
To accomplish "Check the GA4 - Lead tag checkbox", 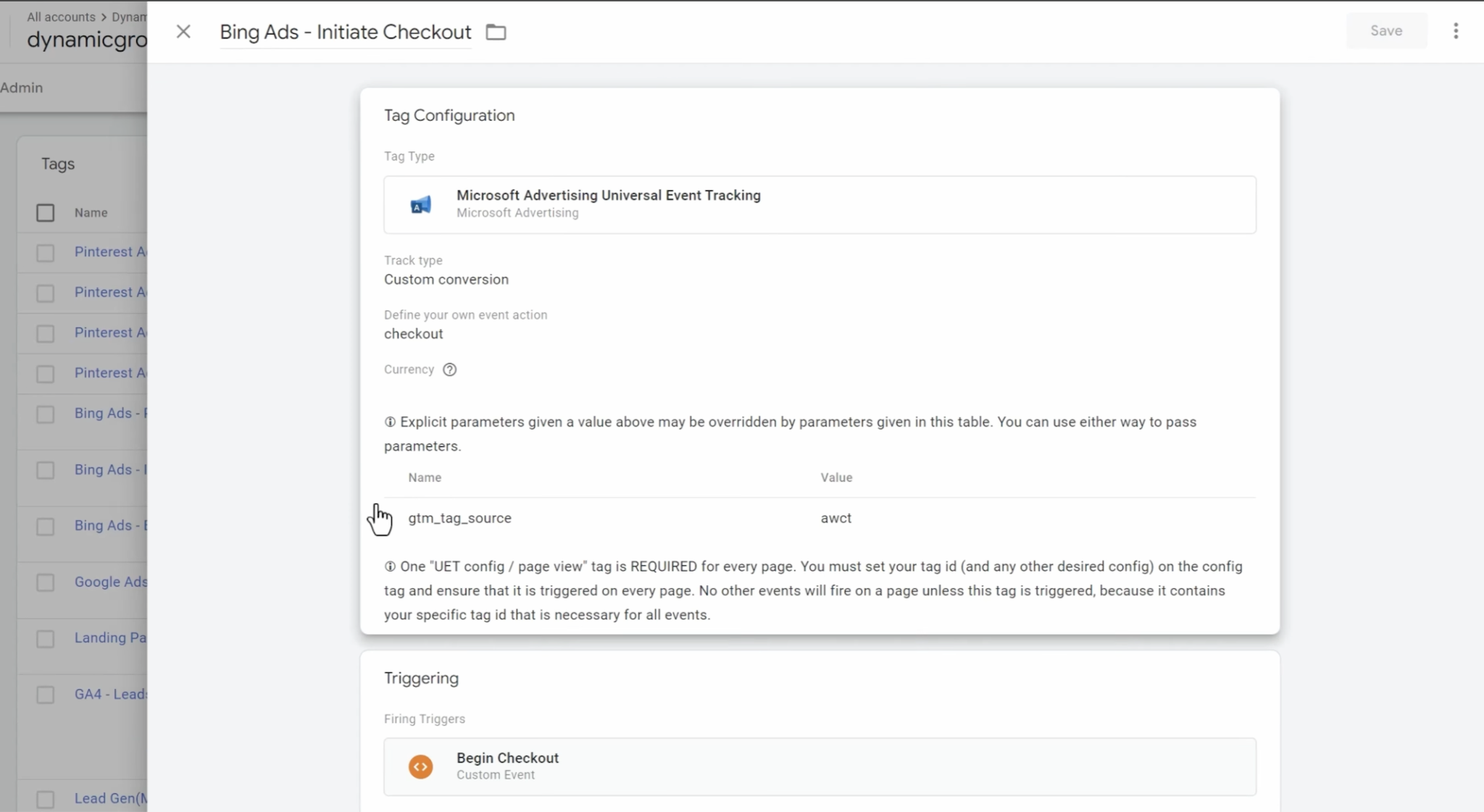I will (45, 695).
